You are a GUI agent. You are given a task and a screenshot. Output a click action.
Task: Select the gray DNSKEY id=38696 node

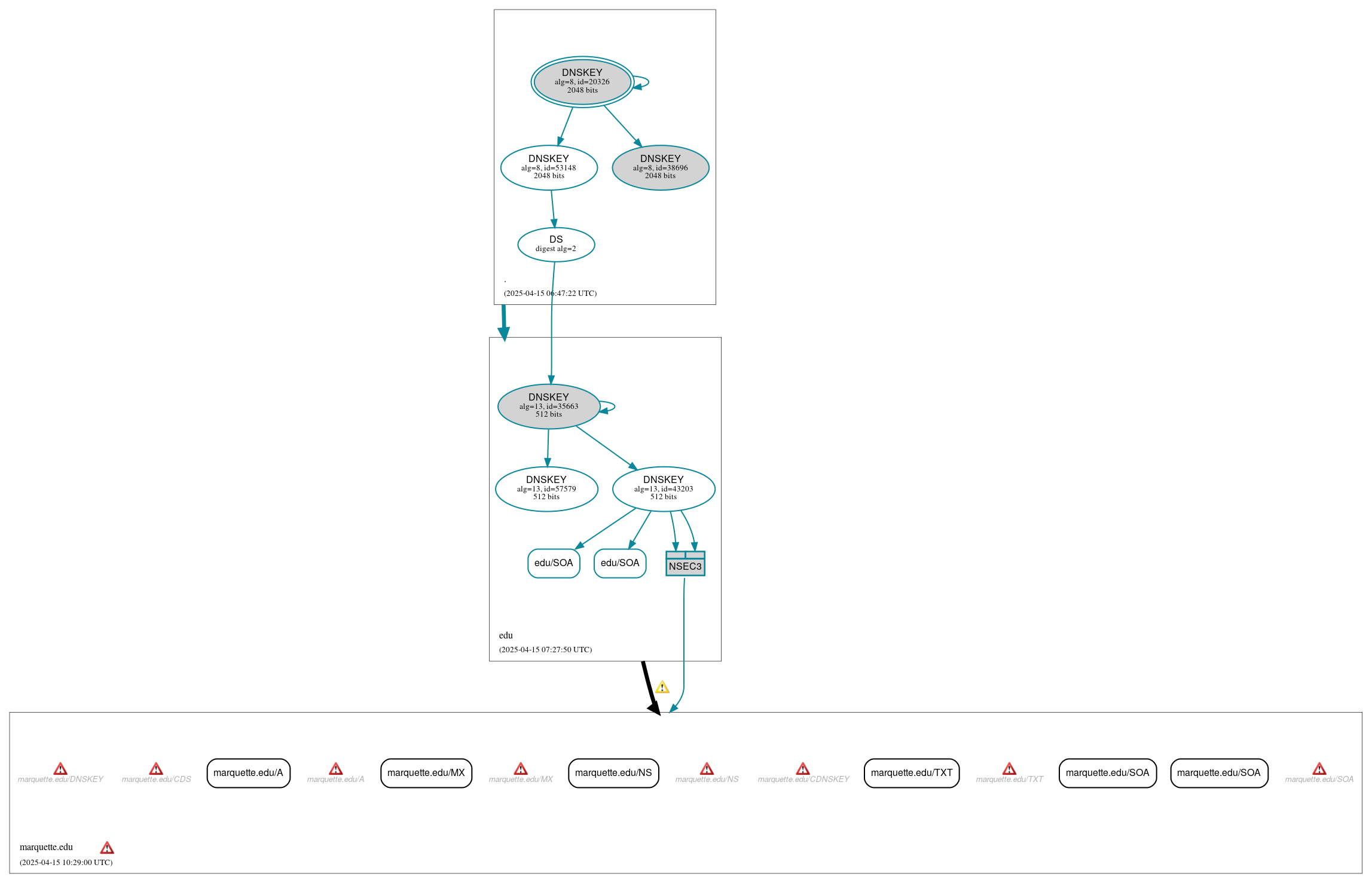[660, 167]
